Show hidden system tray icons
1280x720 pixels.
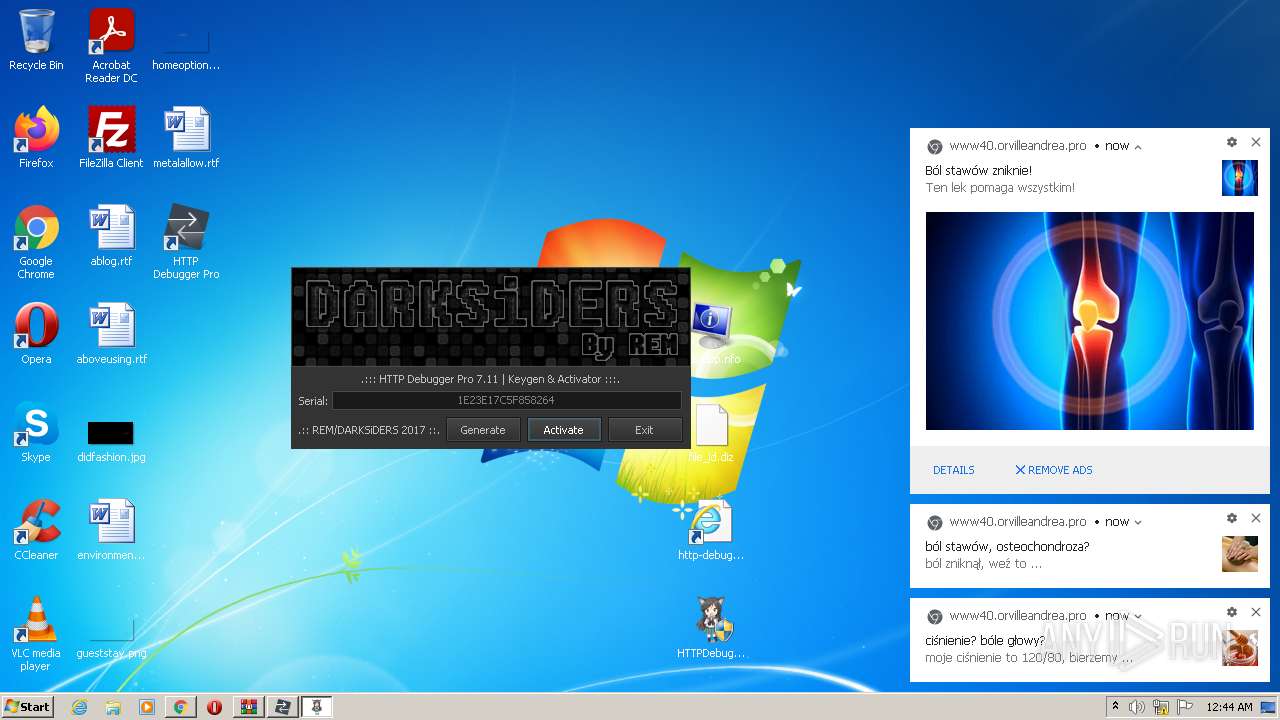tap(1116, 707)
